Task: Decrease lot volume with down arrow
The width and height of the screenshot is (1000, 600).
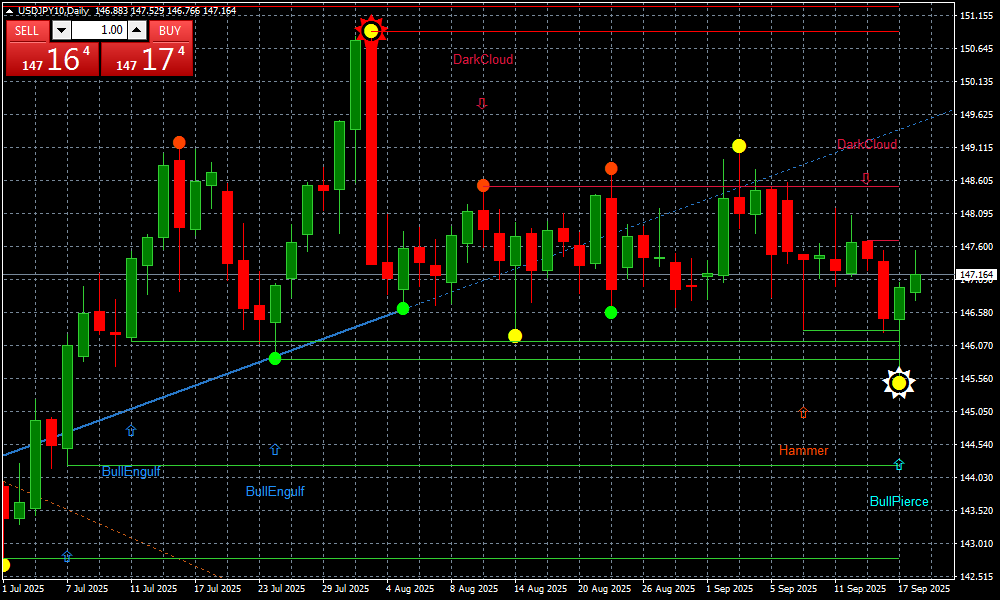Action: tap(61, 30)
